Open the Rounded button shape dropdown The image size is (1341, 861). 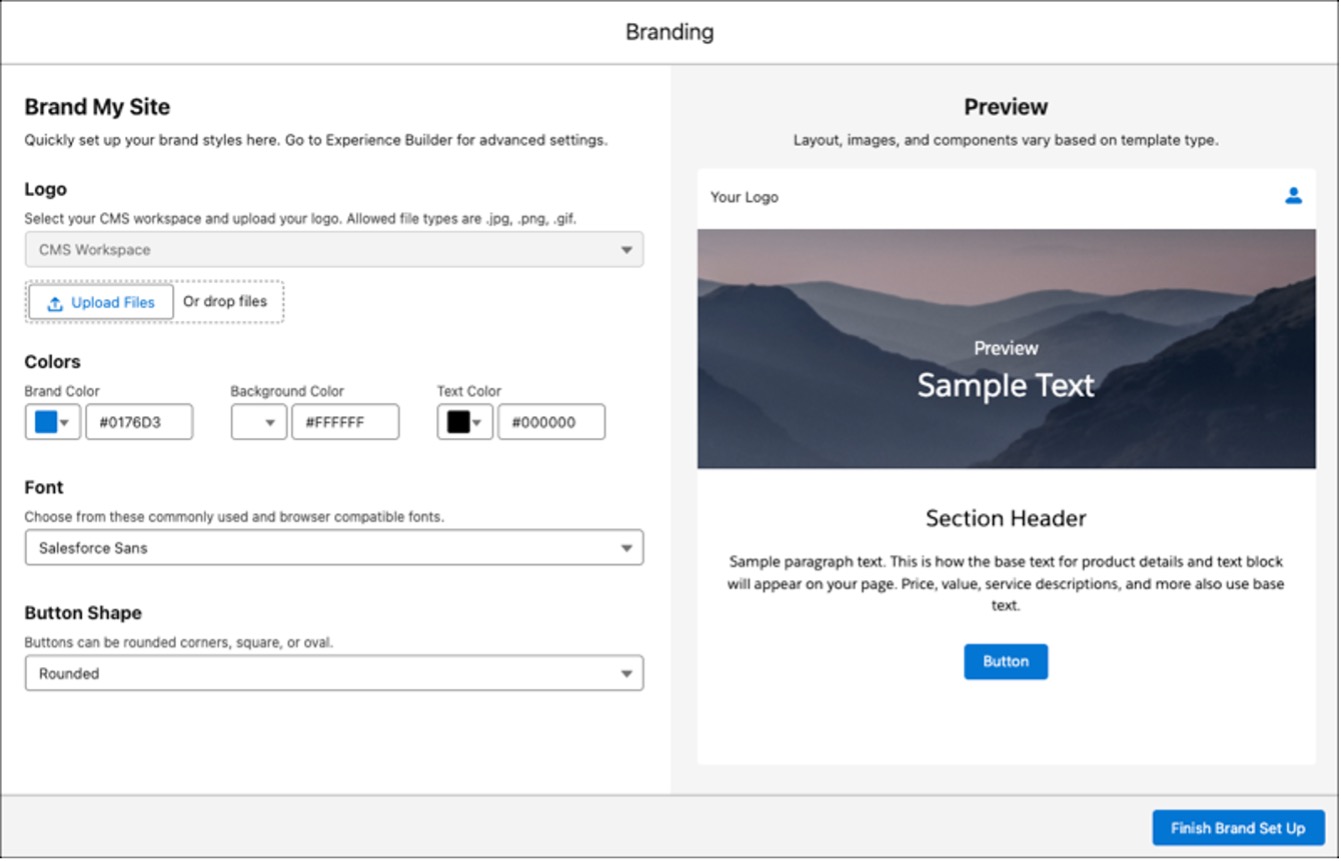coord(334,674)
